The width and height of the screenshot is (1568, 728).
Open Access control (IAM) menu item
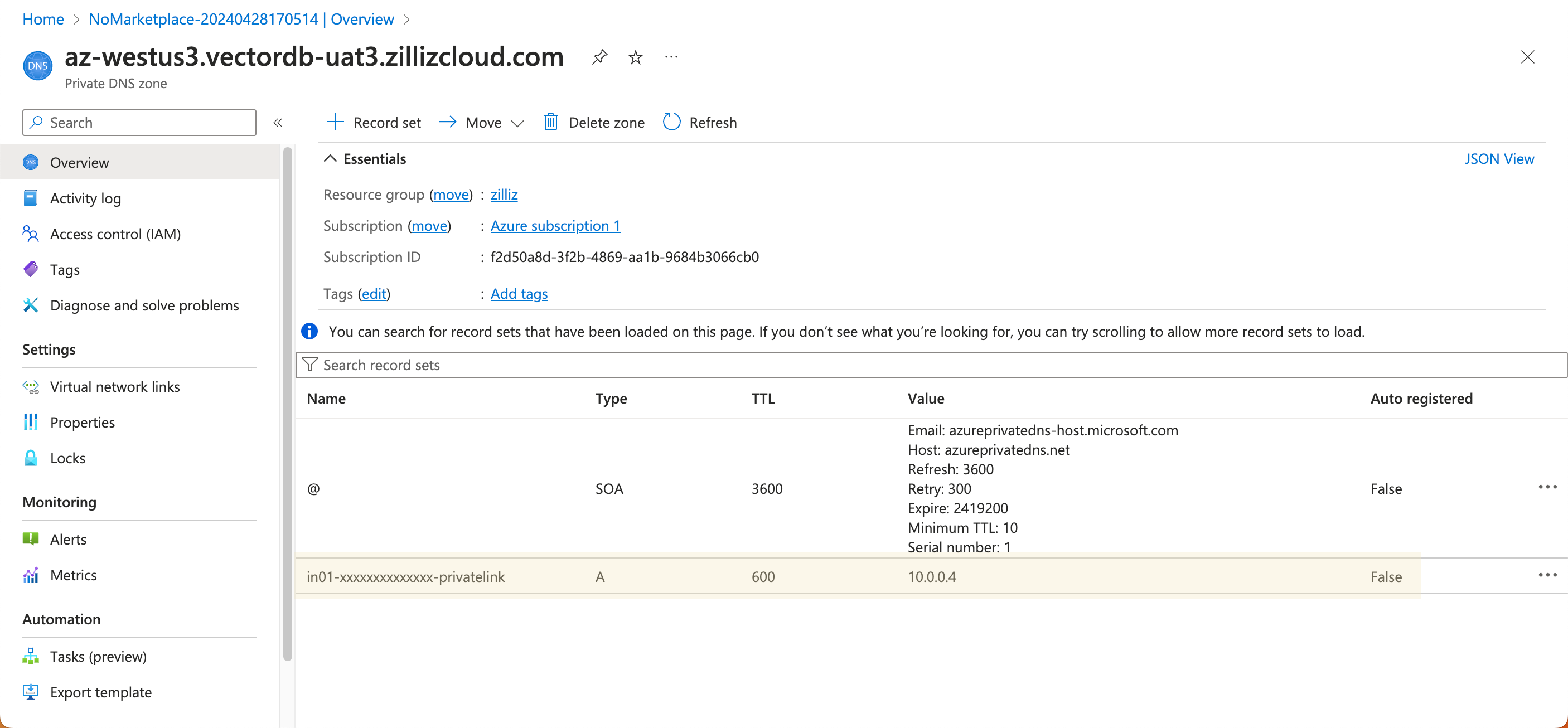click(115, 234)
